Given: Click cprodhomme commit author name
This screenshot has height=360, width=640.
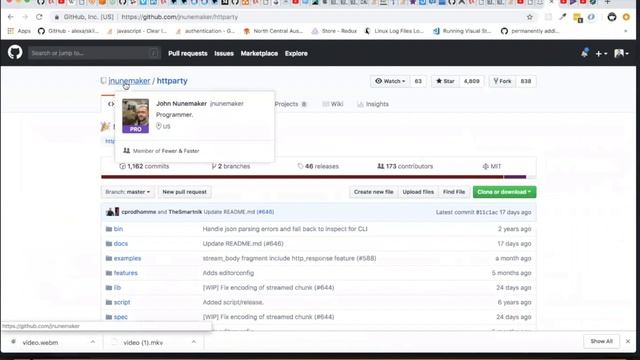Looking at the screenshot, I should 139,212.
